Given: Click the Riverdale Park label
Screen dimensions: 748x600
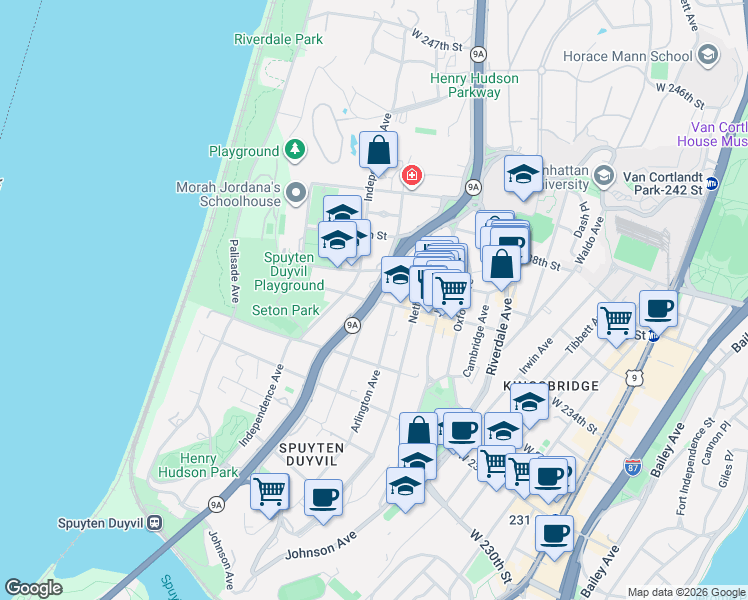Looking at the screenshot, I should [x=278, y=39].
